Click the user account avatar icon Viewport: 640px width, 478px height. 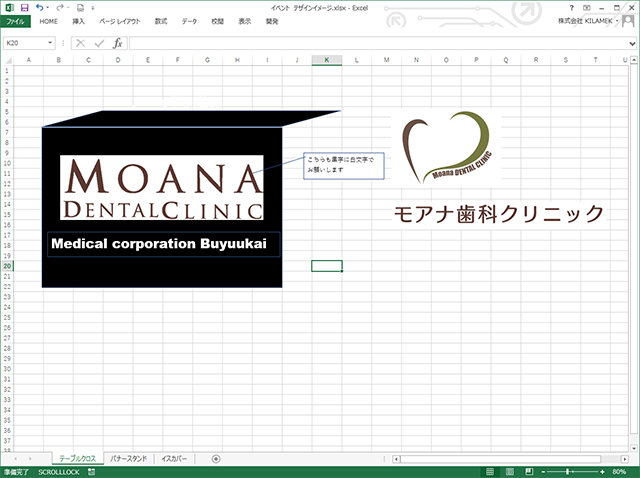click(x=628, y=21)
